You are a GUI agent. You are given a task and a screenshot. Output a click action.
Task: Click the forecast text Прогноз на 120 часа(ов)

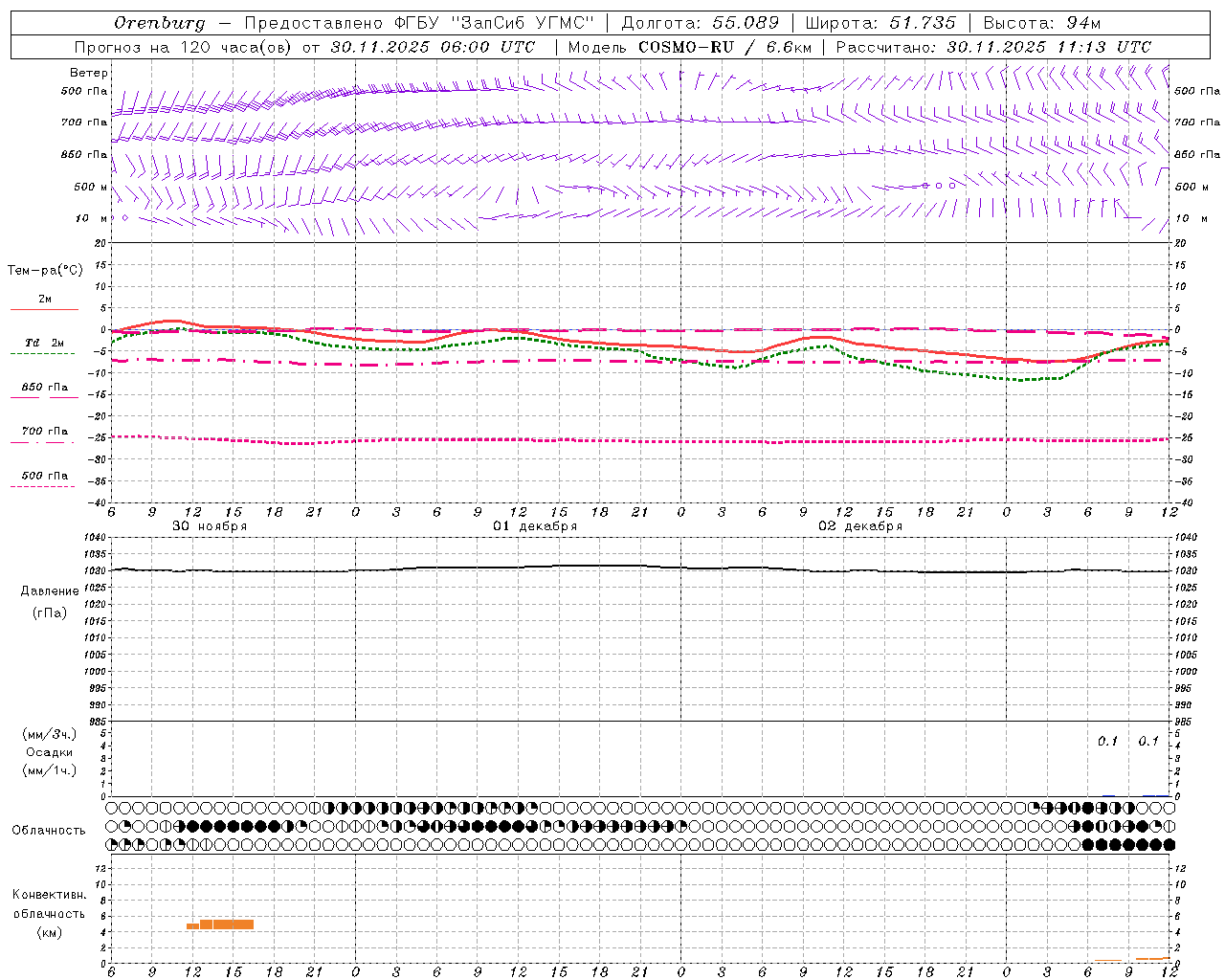(185, 47)
